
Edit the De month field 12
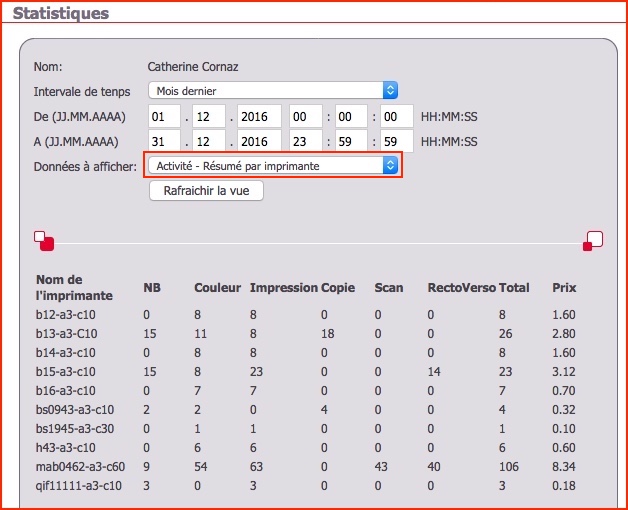(x=209, y=117)
